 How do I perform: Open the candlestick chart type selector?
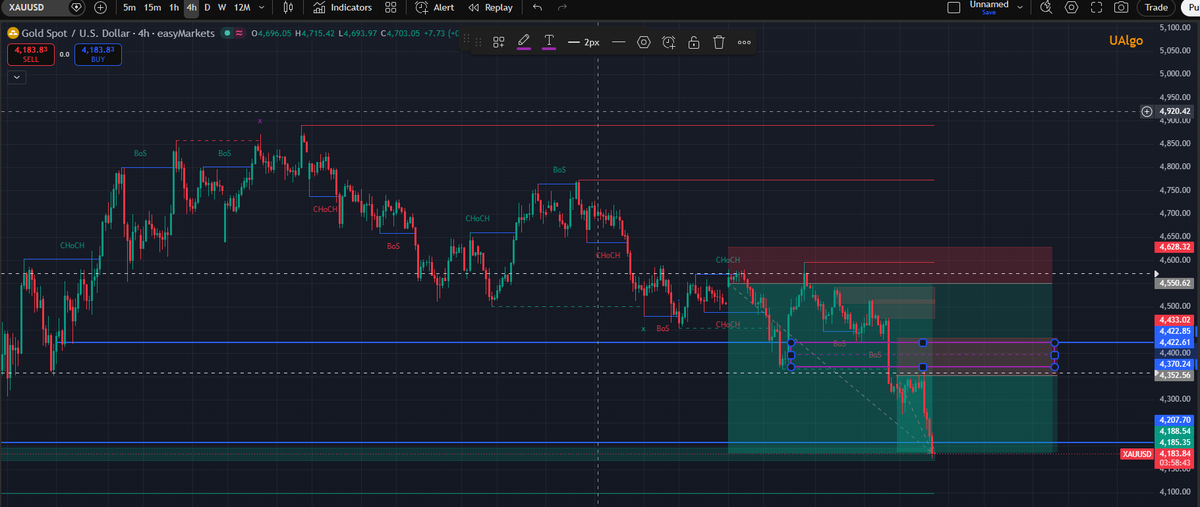point(288,8)
